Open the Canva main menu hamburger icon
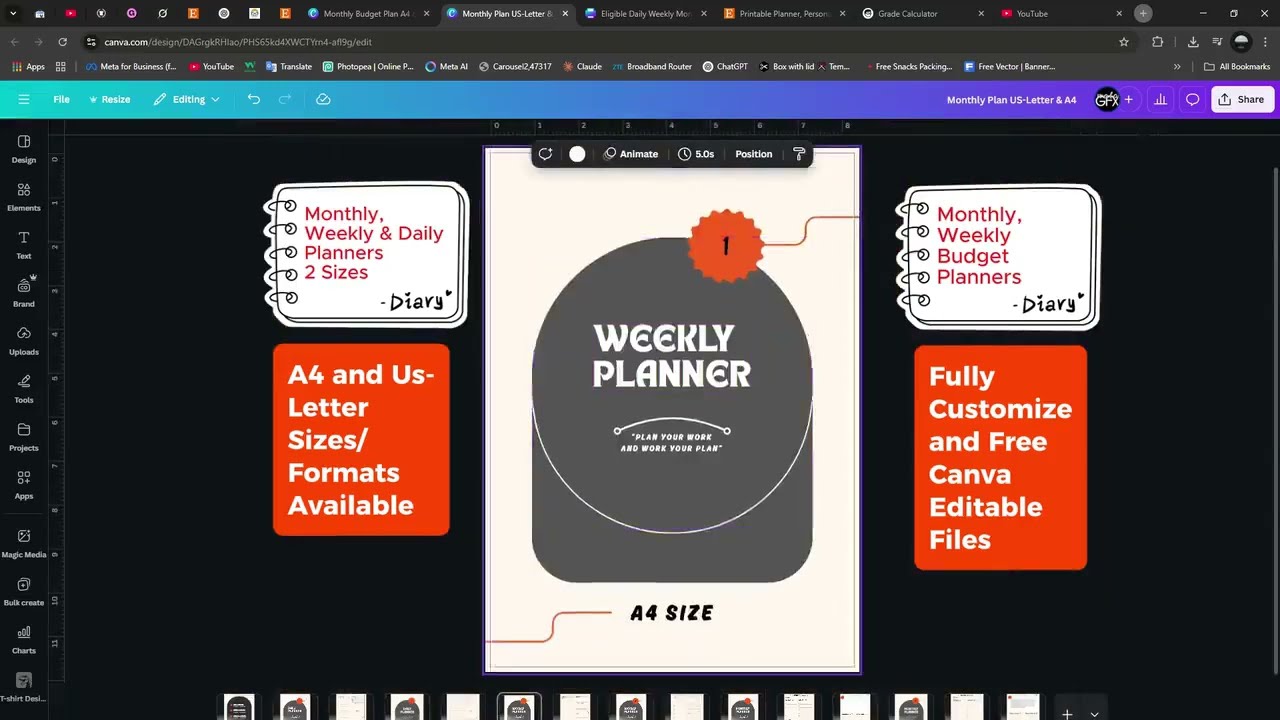Screen dimensions: 1280x720 (24, 99)
